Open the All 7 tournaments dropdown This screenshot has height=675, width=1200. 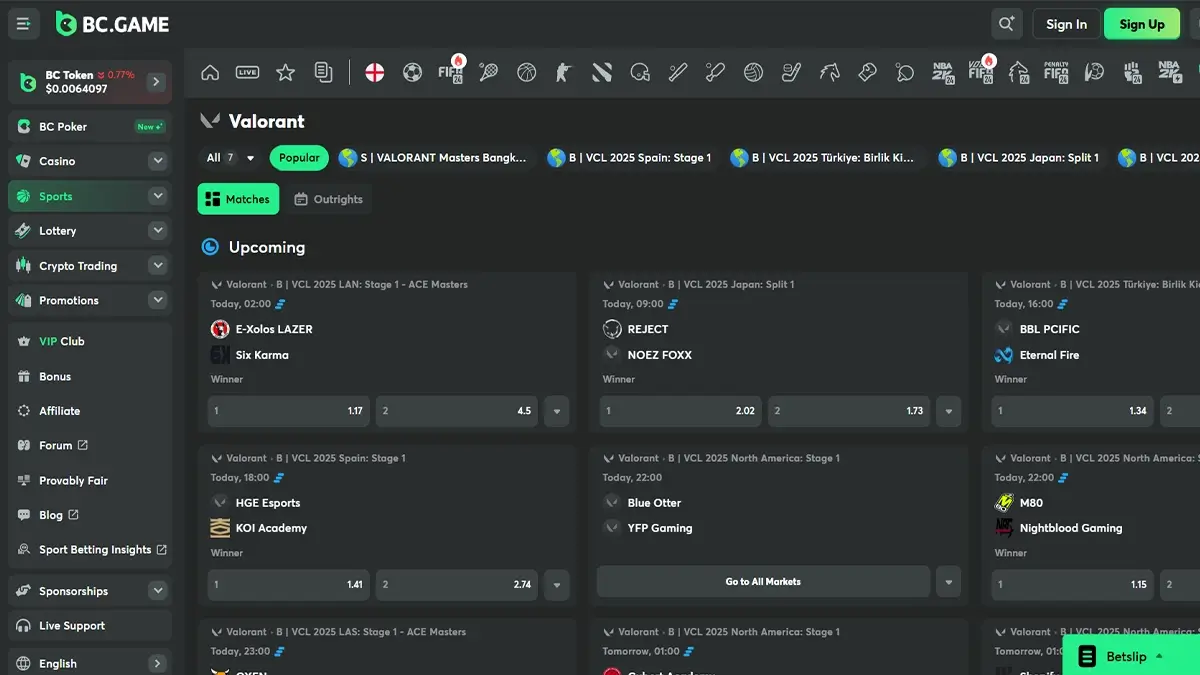coord(230,158)
